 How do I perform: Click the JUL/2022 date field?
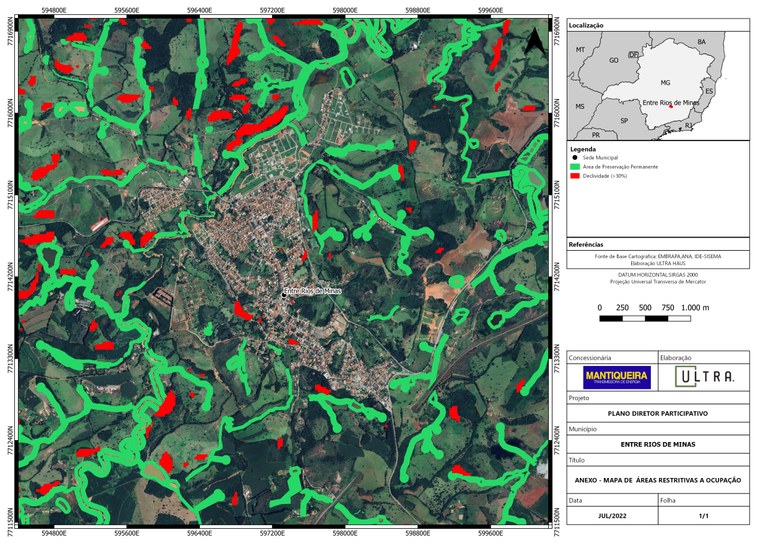[x=610, y=515]
